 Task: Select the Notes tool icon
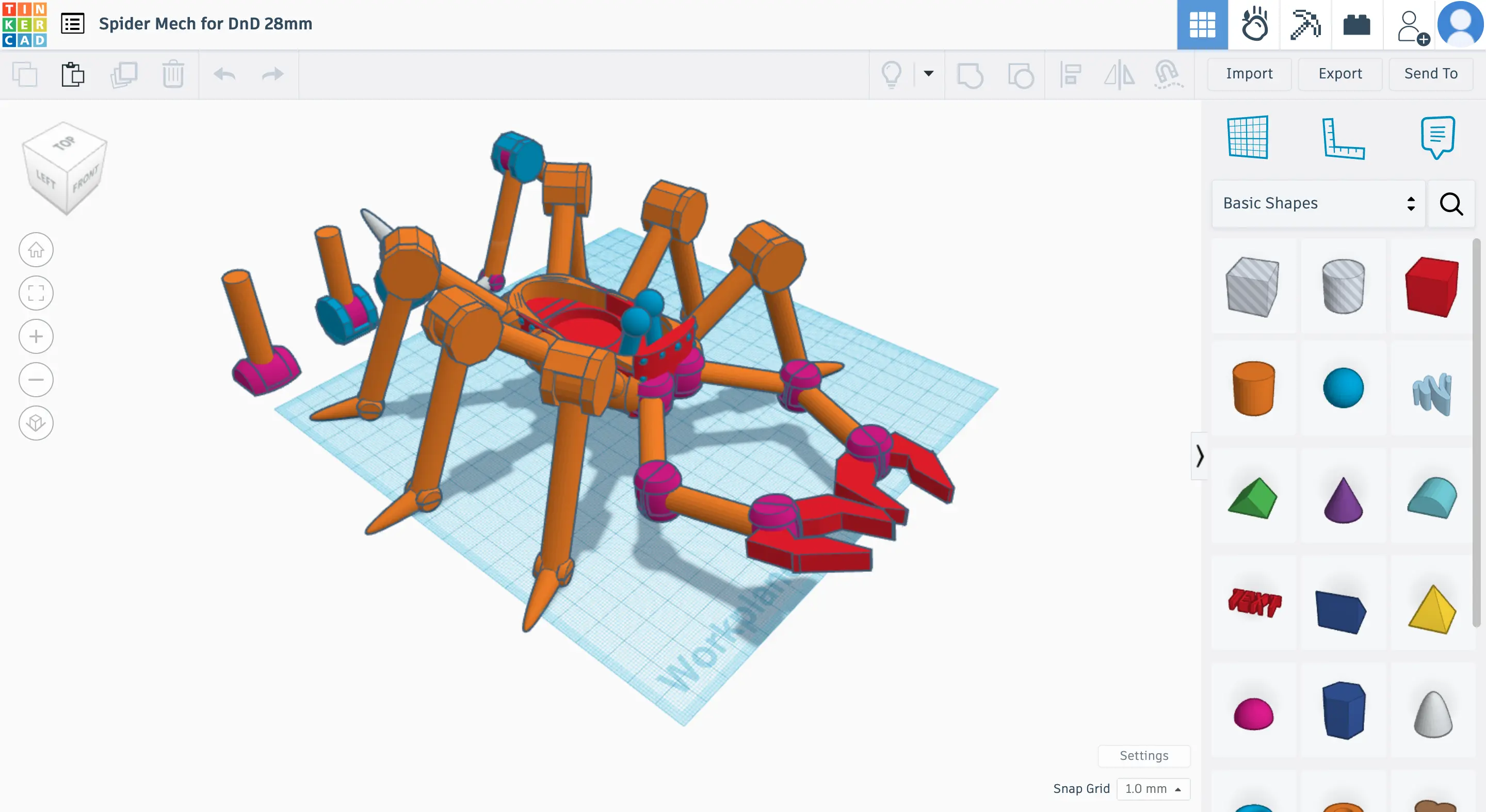(1437, 137)
